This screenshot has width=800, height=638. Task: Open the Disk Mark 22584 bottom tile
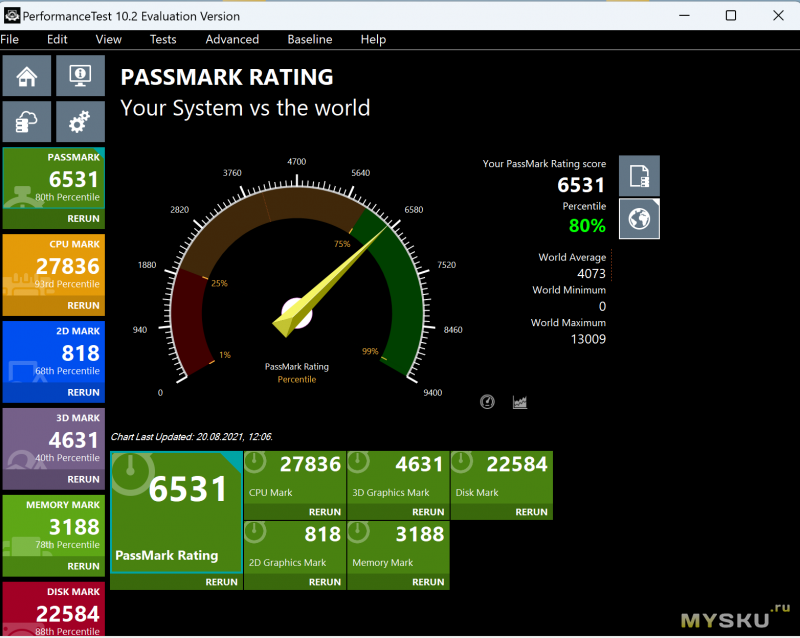coord(502,478)
